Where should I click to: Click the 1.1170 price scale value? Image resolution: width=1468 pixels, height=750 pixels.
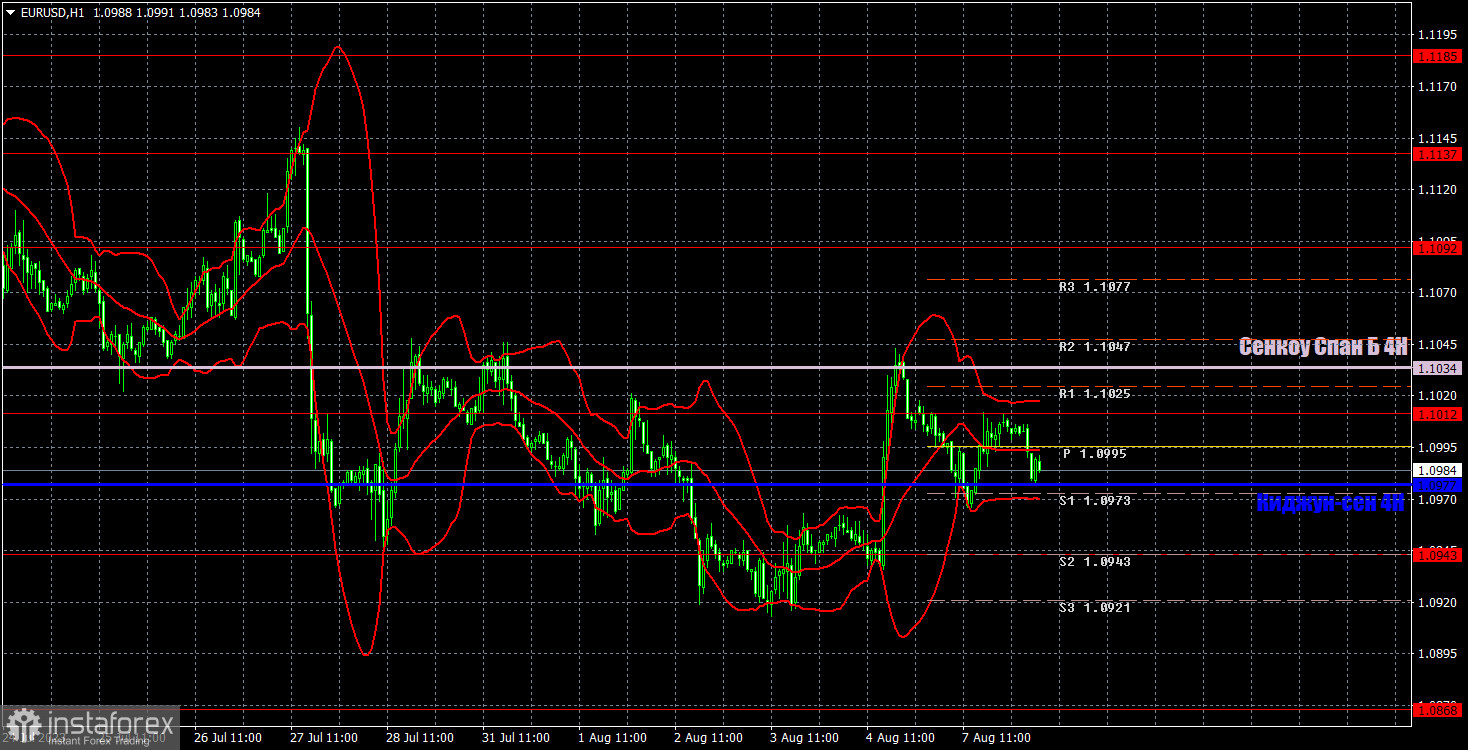(1437, 87)
